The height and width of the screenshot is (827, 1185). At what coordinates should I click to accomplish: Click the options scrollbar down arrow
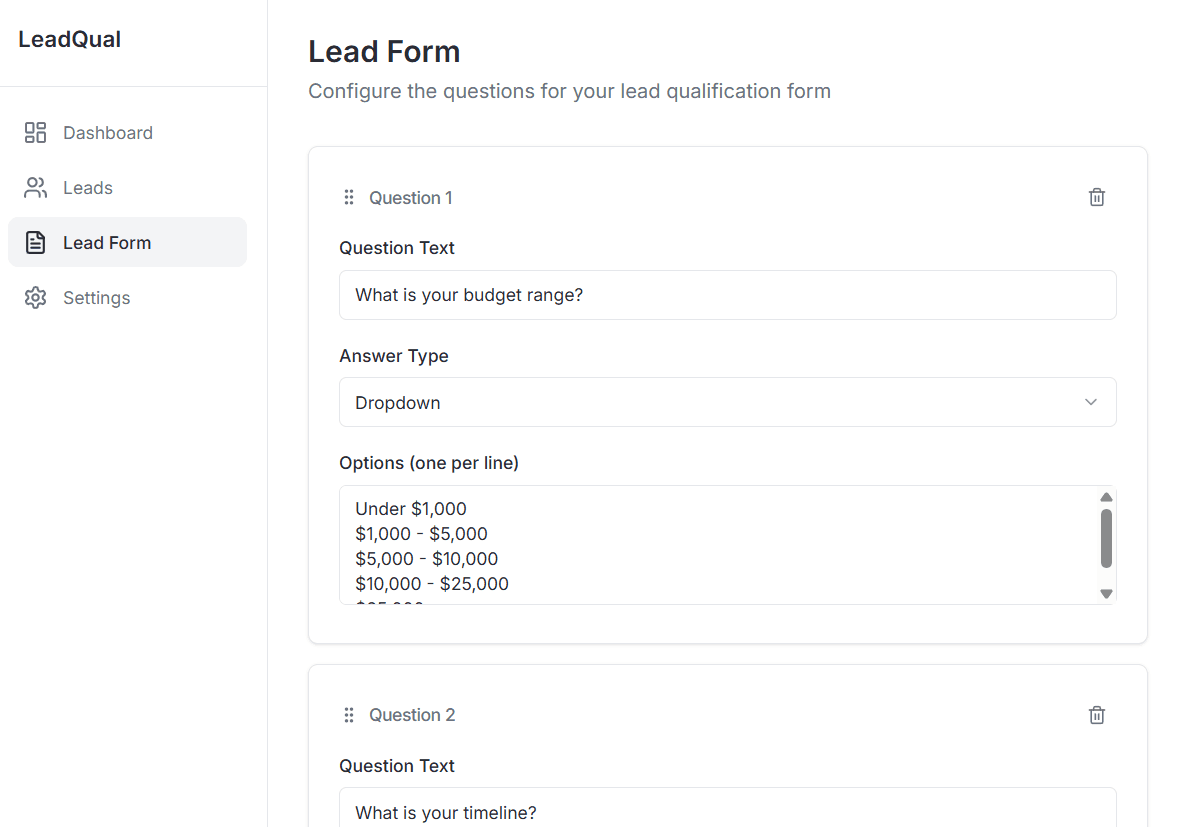coord(1106,594)
